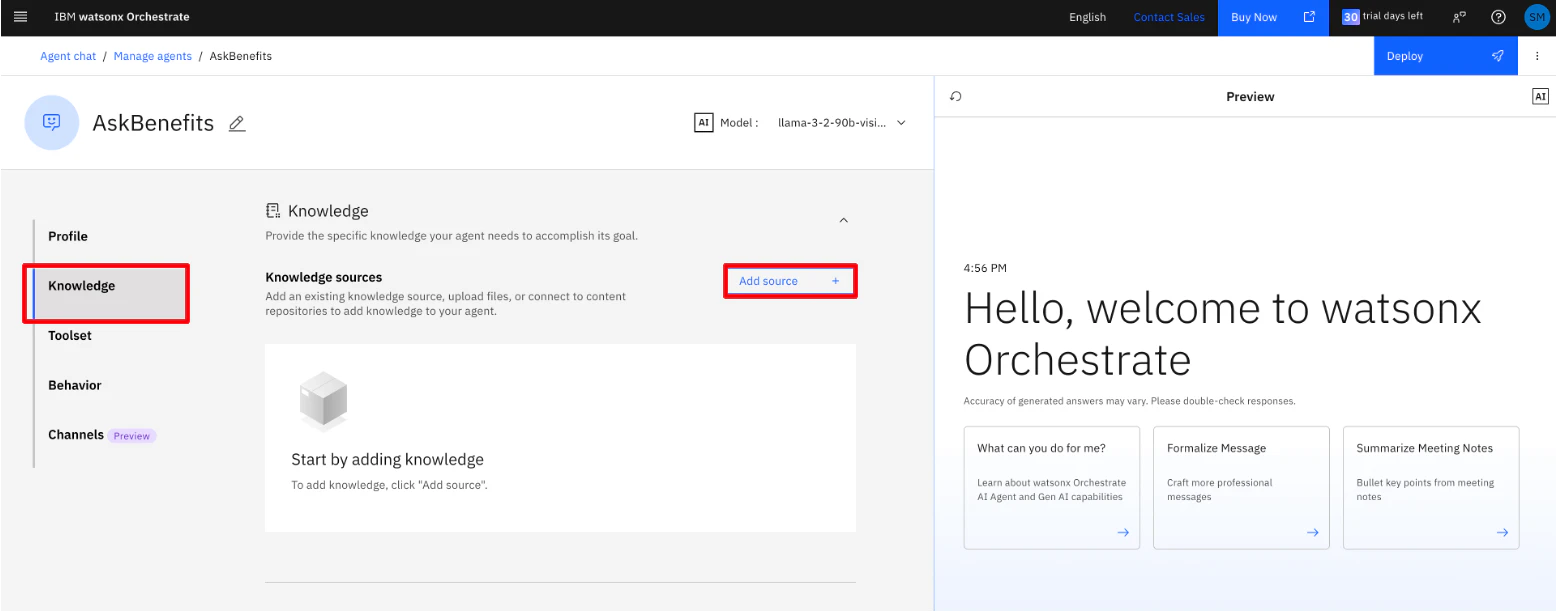Click the Start by adding knowledge text

pos(388,460)
